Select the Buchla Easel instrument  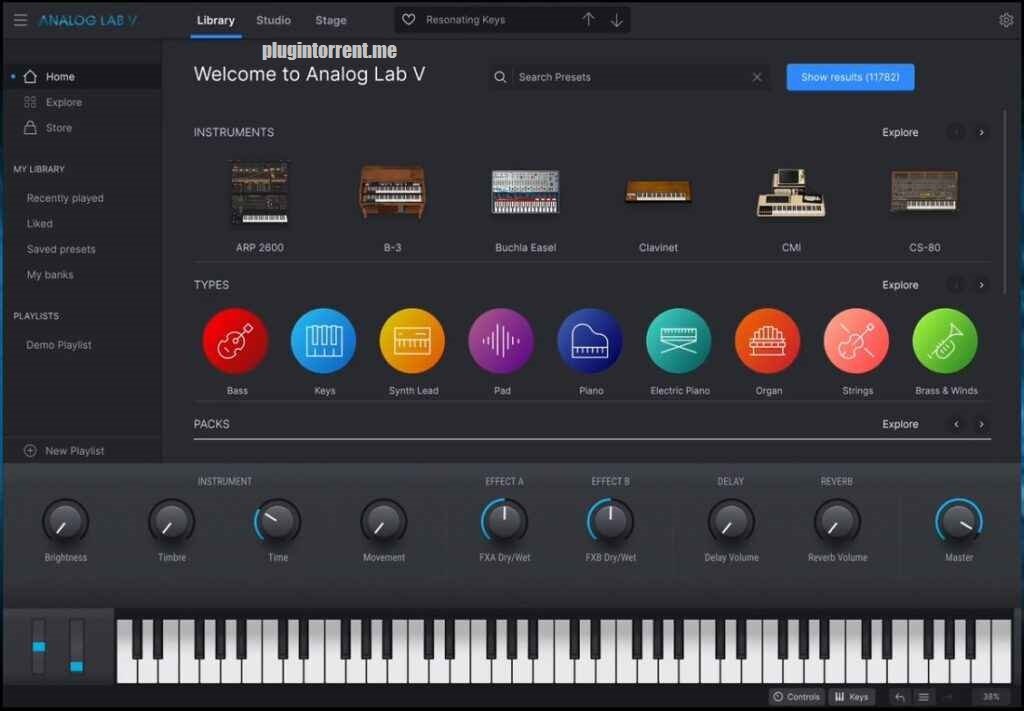click(526, 192)
